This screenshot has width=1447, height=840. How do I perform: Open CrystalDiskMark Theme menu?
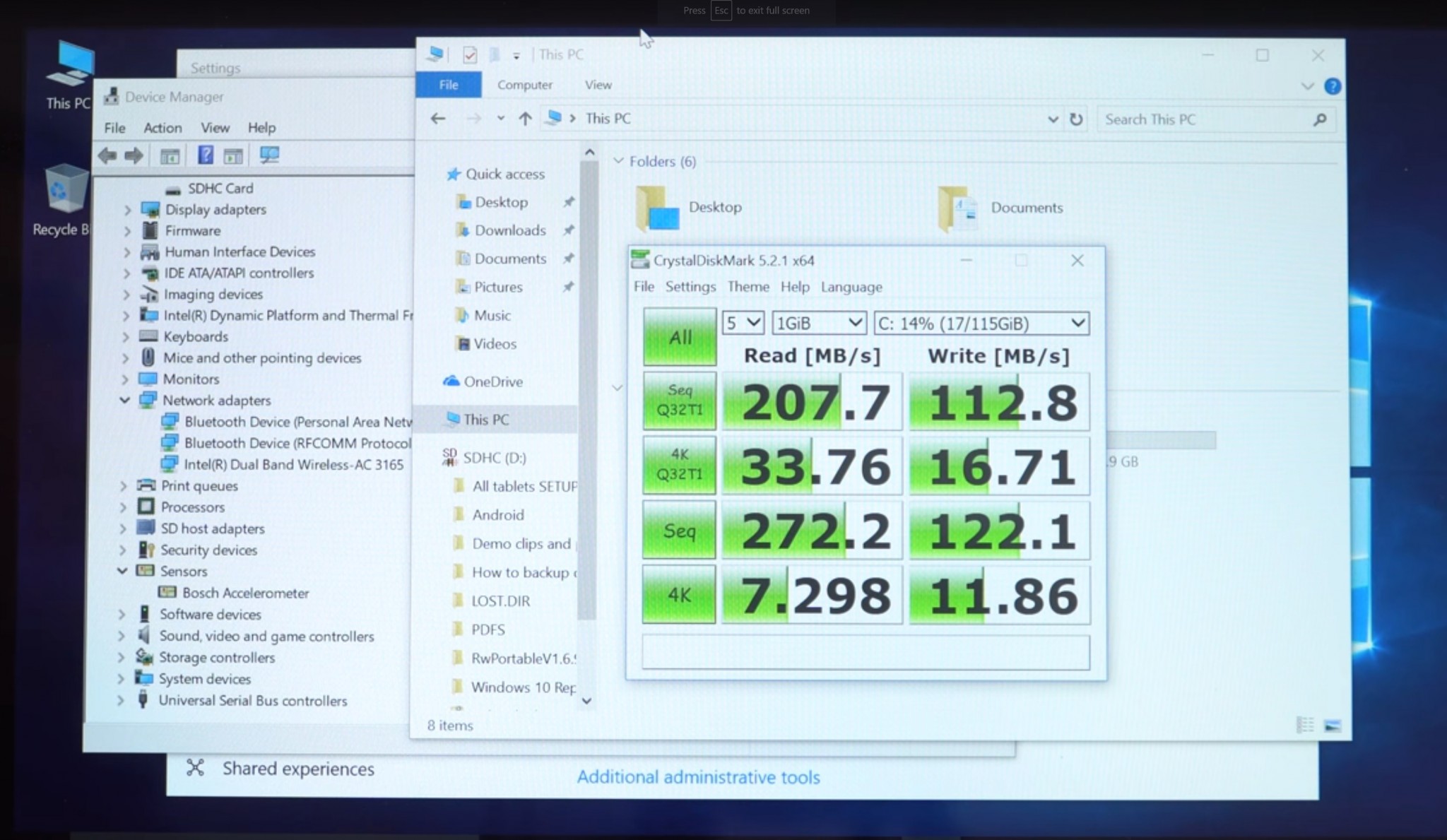coord(748,287)
